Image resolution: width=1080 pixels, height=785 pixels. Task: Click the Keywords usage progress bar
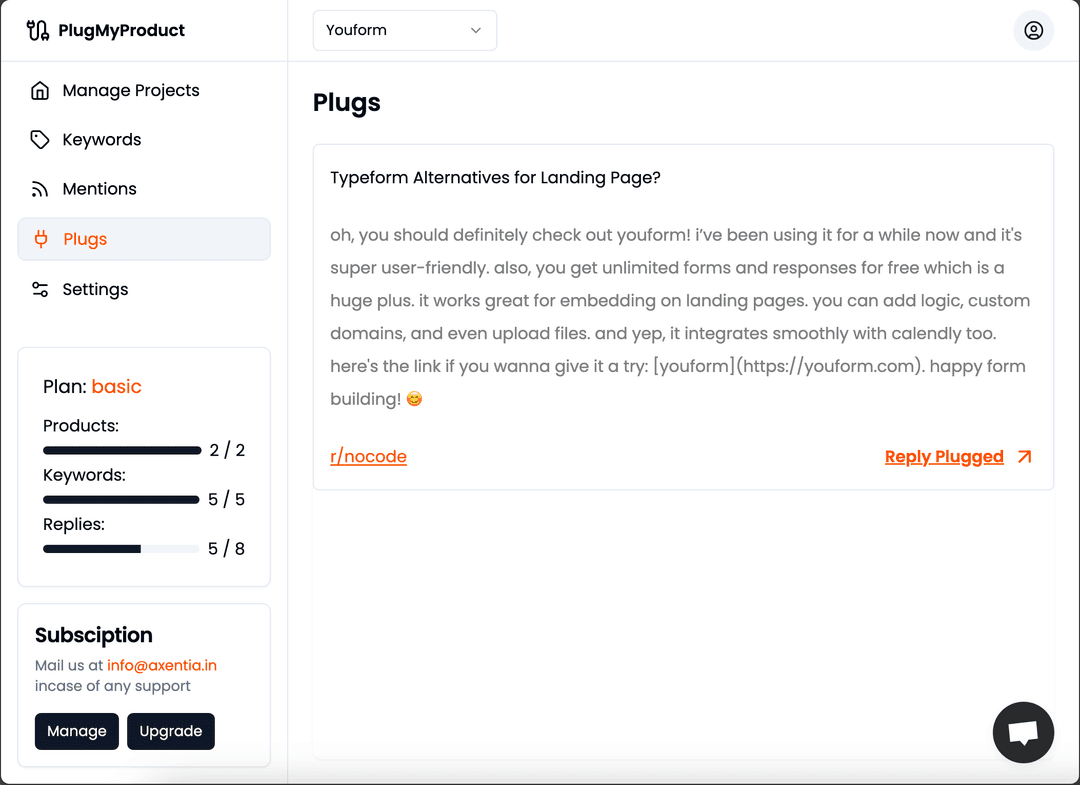(121, 500)
